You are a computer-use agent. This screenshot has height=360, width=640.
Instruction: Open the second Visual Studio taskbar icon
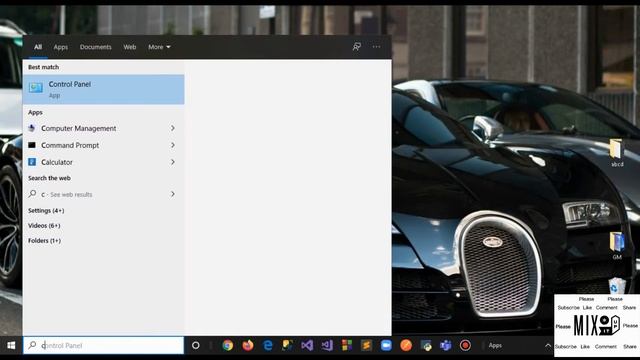point(327,345)
